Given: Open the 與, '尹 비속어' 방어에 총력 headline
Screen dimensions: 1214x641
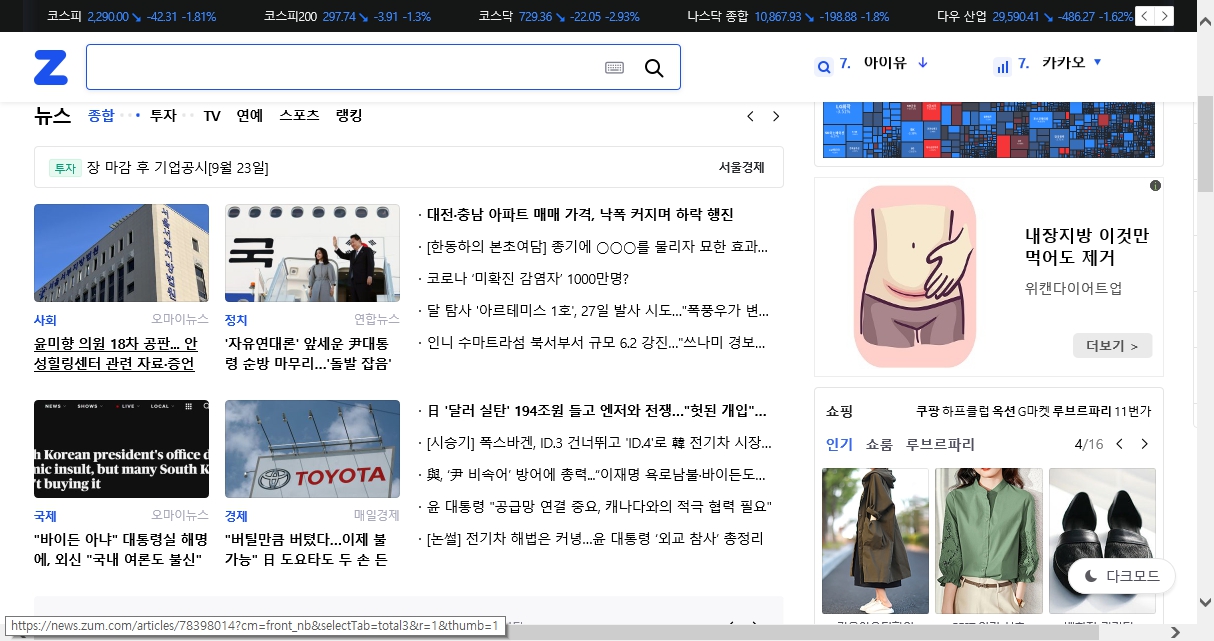Looking at the screenshot, I should pos(596,475).
